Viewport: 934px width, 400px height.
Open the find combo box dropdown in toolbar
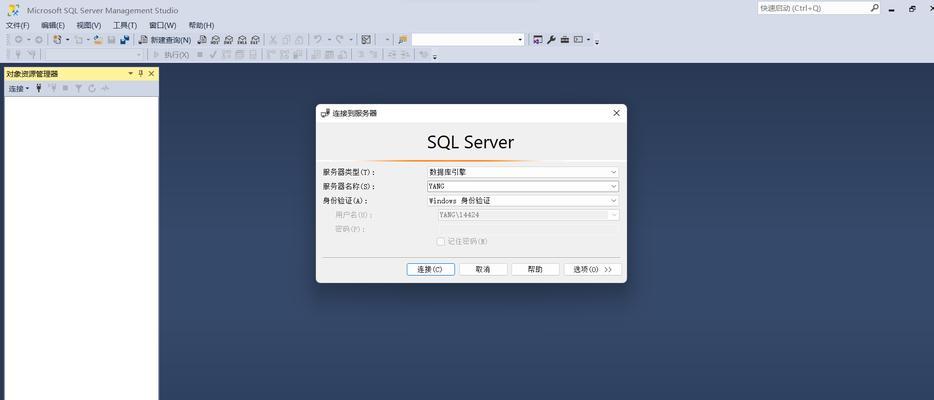[x=520, y=40]
